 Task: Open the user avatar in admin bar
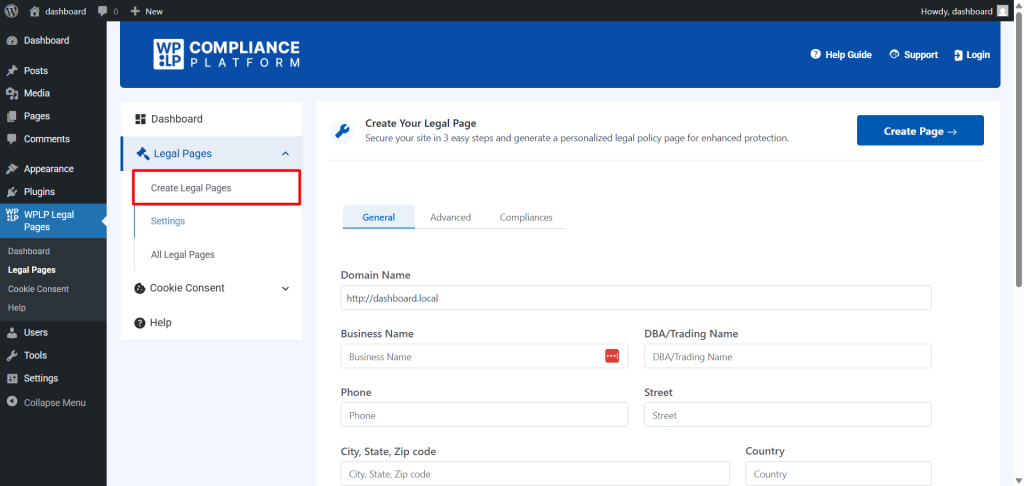point(1002,11)
